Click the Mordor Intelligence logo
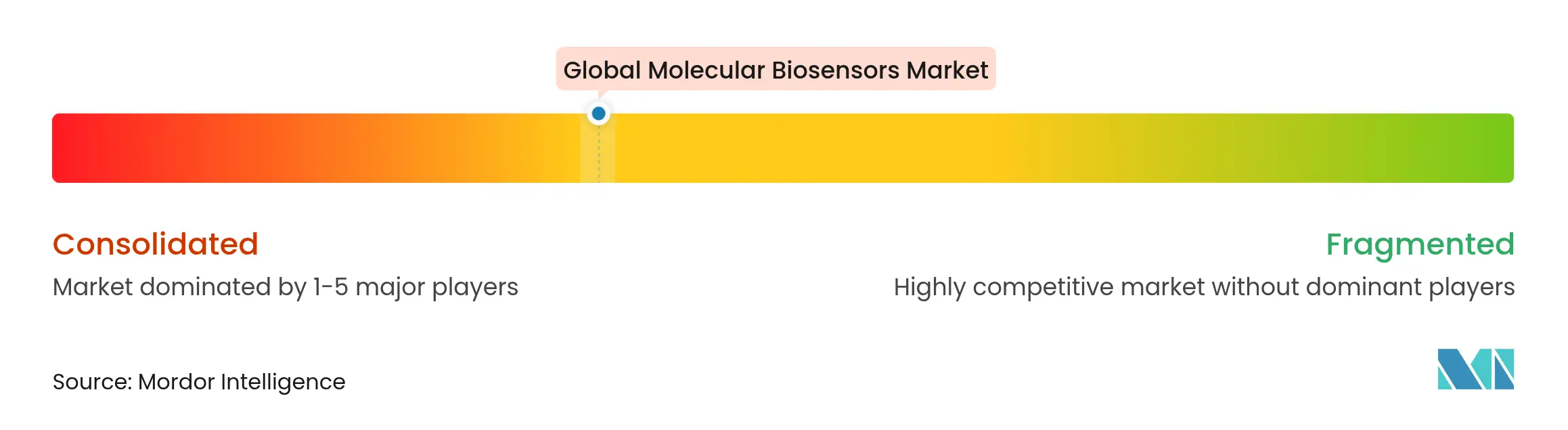Screen dimensions: 1568x430 pos(1475,369)
